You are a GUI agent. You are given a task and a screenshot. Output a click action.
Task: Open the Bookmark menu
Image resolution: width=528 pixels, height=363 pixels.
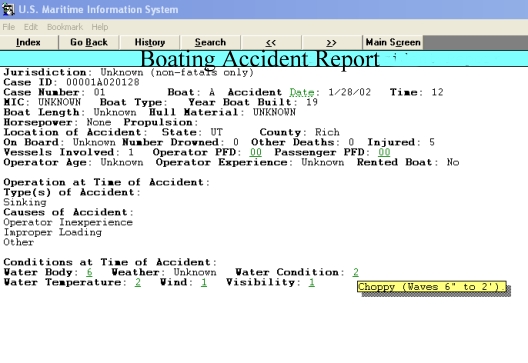click(x=65, y=27)
